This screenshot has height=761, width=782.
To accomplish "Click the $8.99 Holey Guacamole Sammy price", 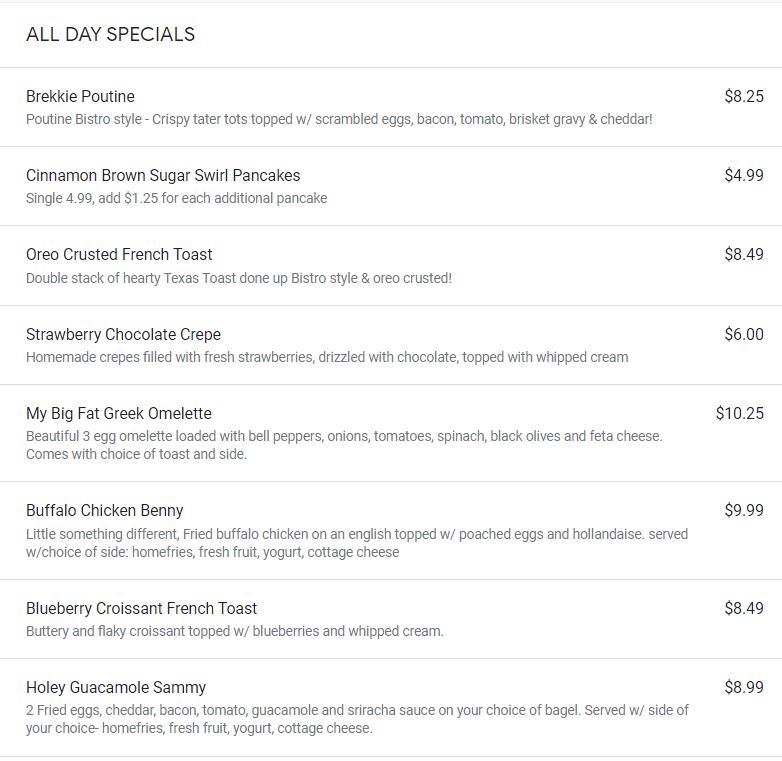I will click(x=743, y=687).
